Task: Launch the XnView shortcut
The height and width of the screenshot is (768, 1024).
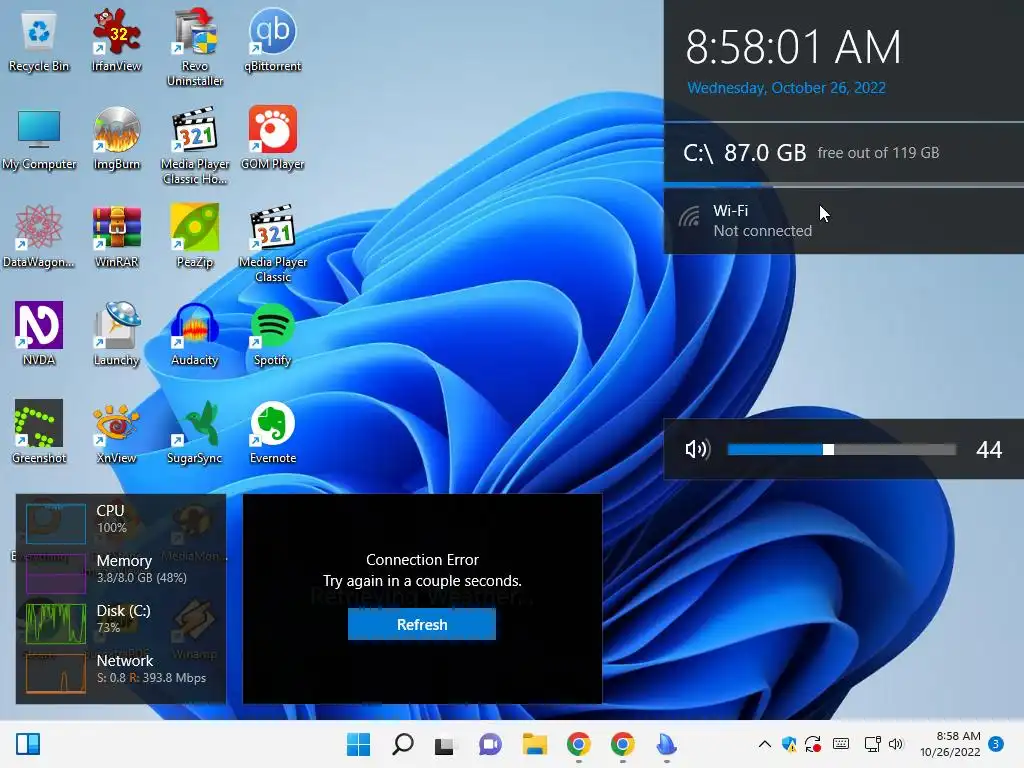Action: pos(116,432)
